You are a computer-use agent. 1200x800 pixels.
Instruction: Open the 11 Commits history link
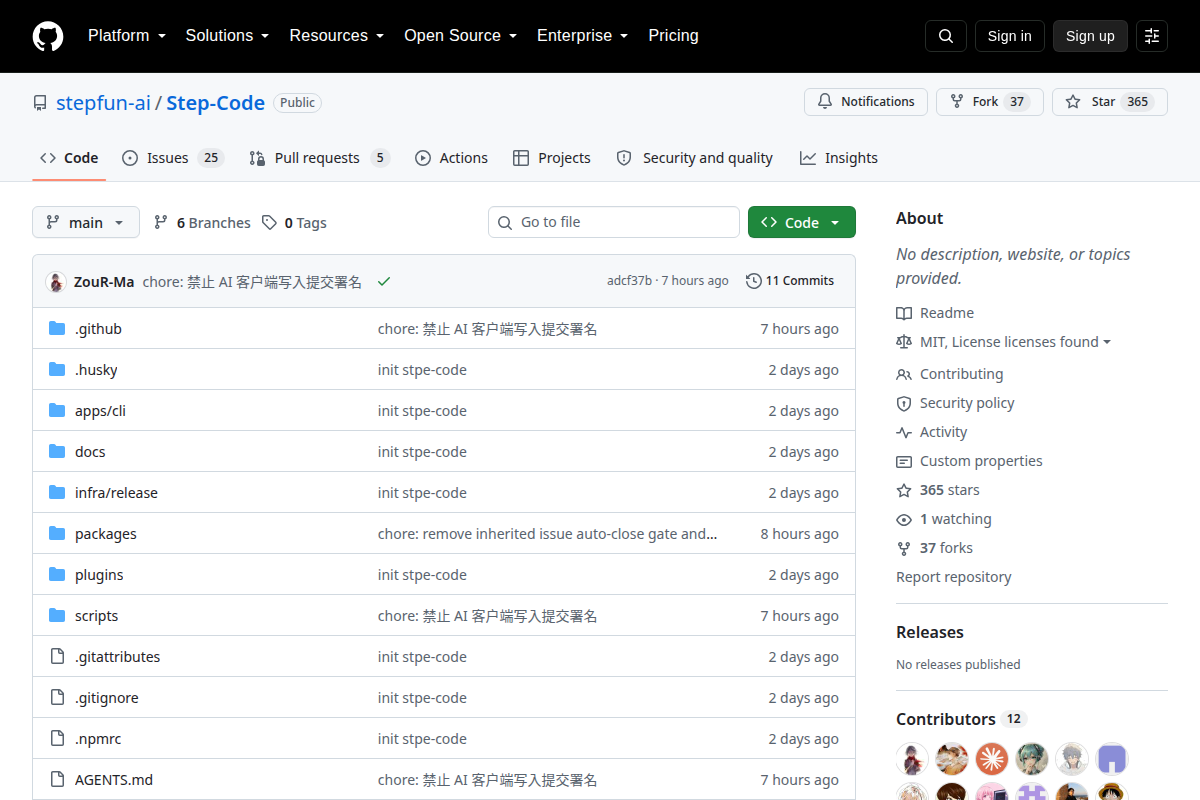790,281
